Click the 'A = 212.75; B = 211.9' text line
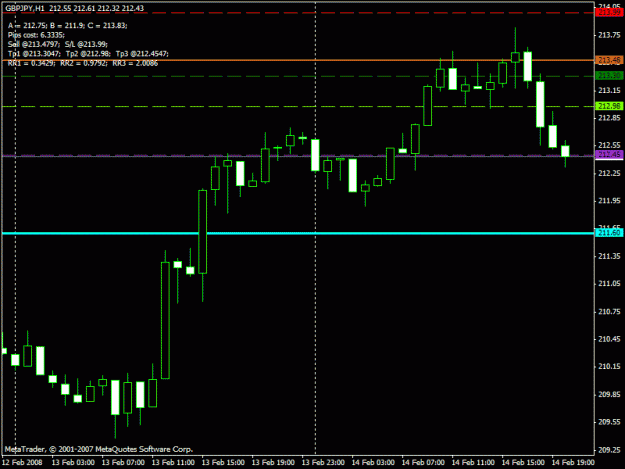625x469 pixels. coord(67,26)
